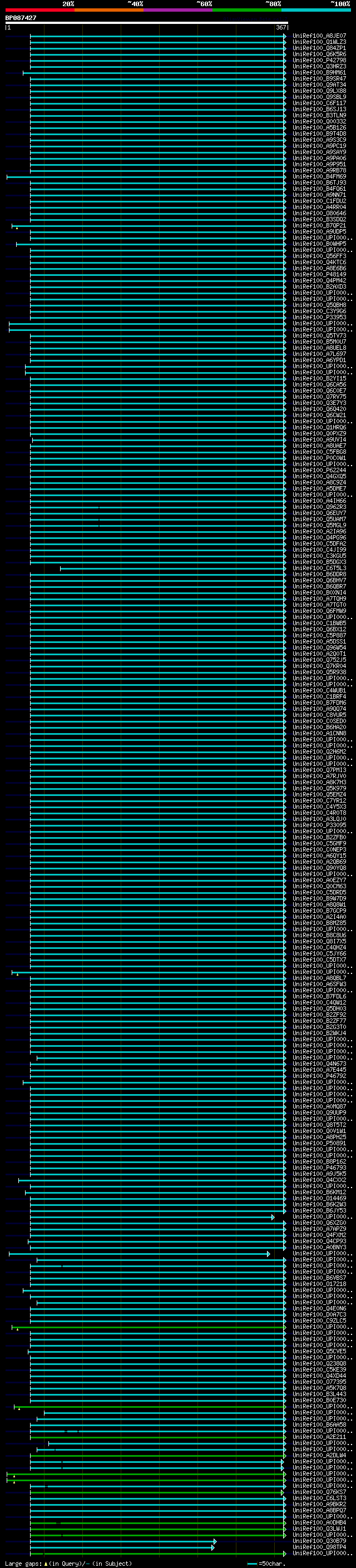Select the BP087427 query label
The width and height of the screenshot is (356, 1568).
tap(21, 18)
